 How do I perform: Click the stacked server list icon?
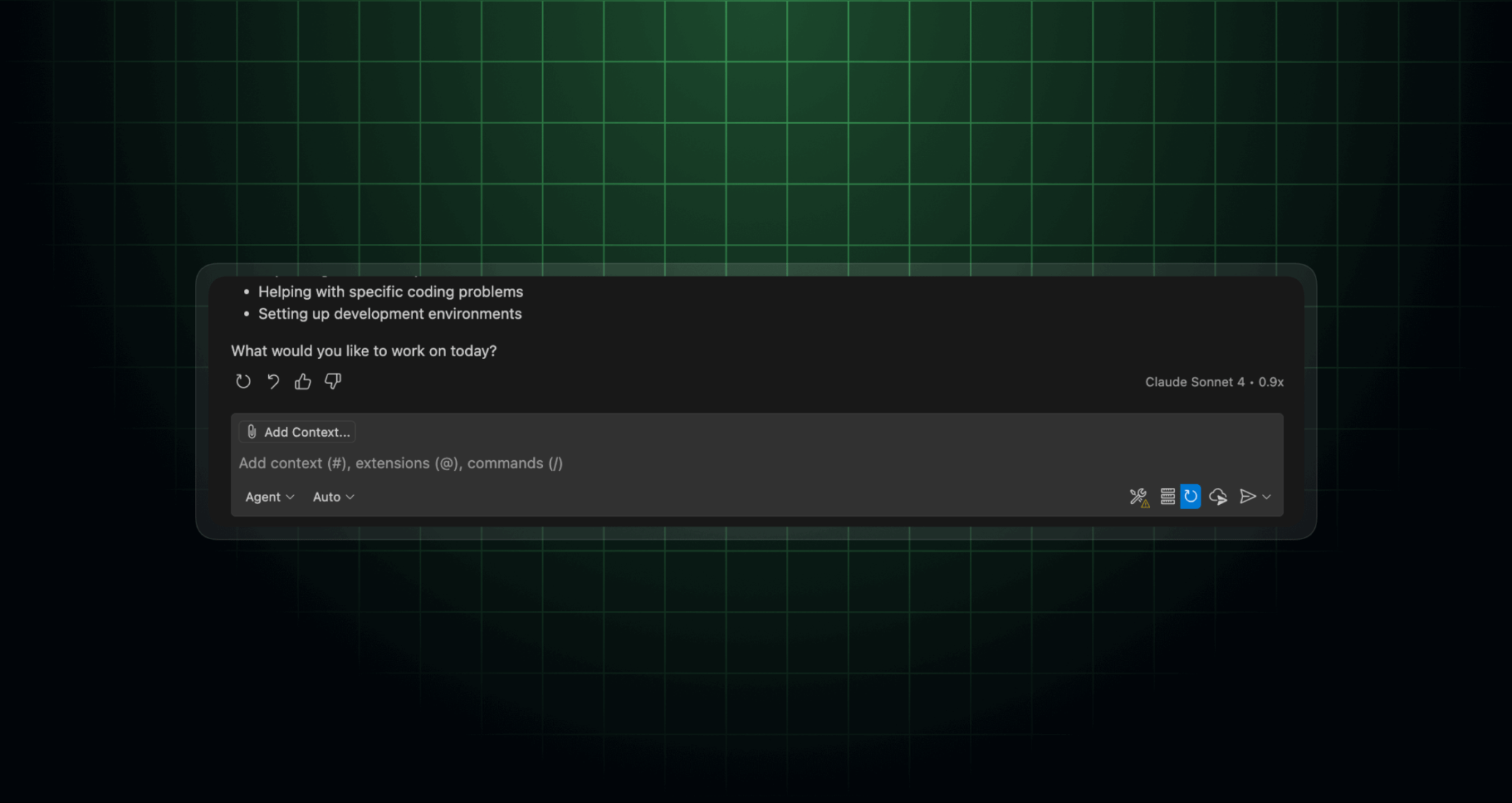(1168, 497)
